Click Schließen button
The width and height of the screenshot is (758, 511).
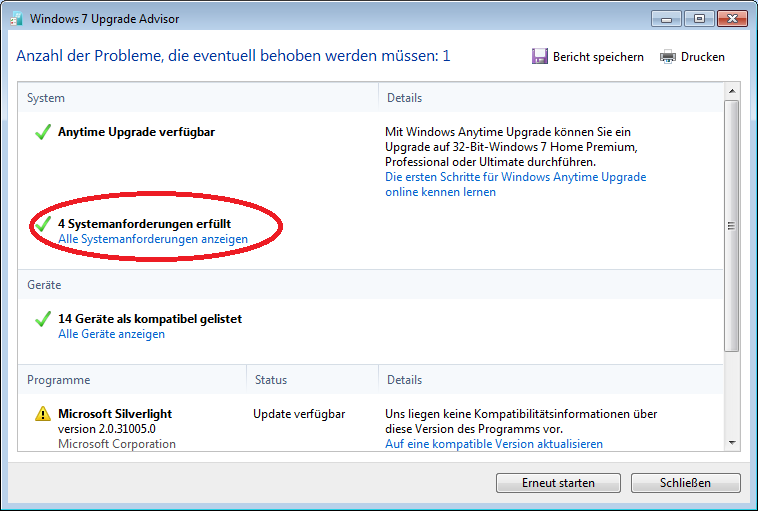click(685, 483)
